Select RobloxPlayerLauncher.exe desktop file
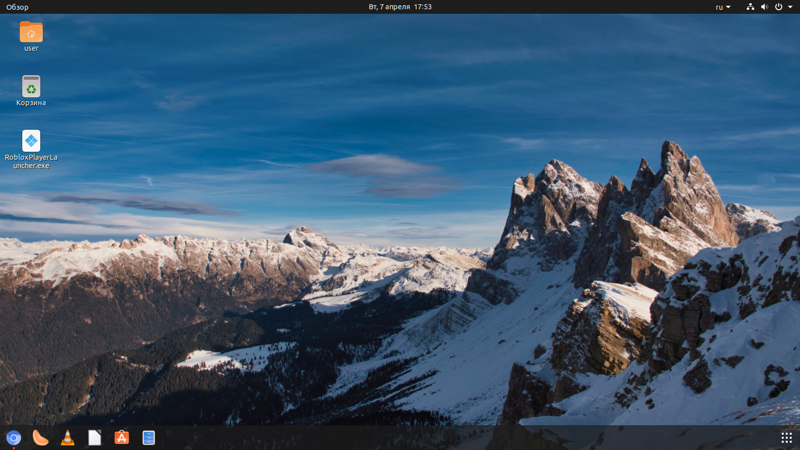Screen dimensions: 800x450 point(31,141)
